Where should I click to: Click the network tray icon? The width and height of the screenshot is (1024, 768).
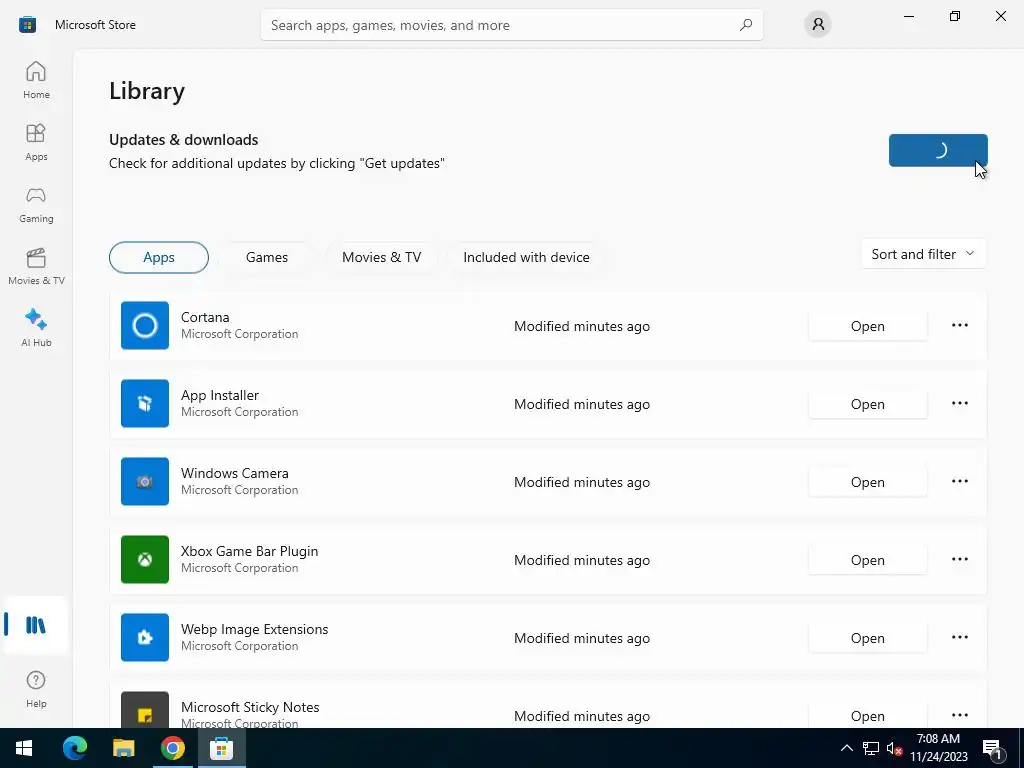point(871,748)
